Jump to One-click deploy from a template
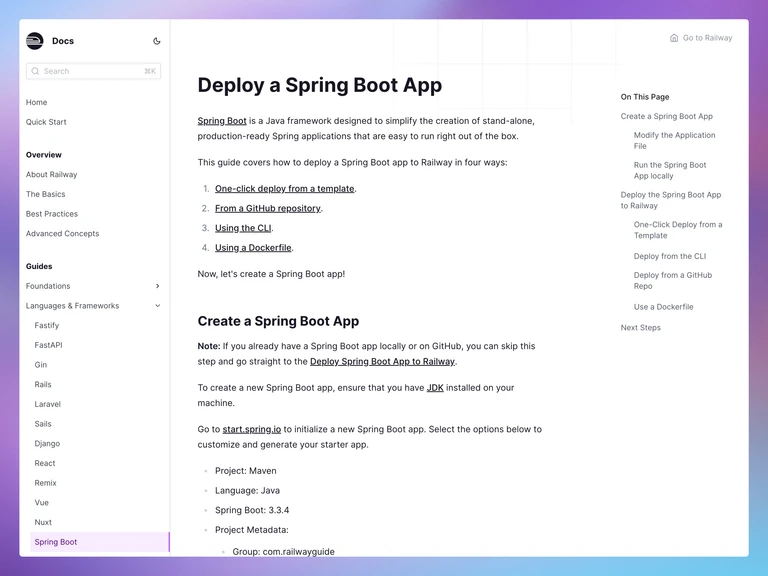Image resolution: width=768 pixels, height=576 pixels. click(x=285, y=189)
